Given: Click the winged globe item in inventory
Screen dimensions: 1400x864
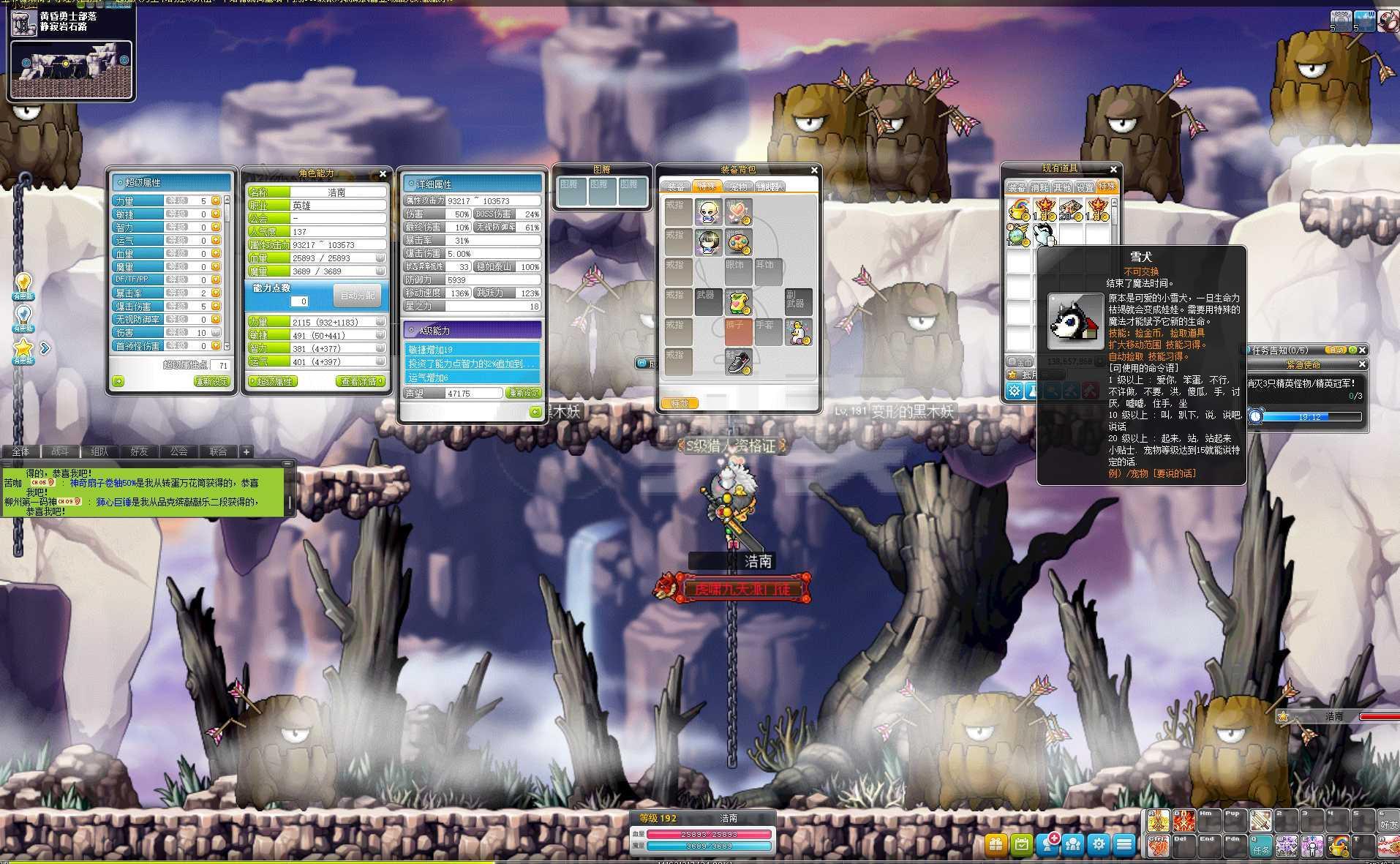Looking at the screenshot, I should (x=1018, y=236).
